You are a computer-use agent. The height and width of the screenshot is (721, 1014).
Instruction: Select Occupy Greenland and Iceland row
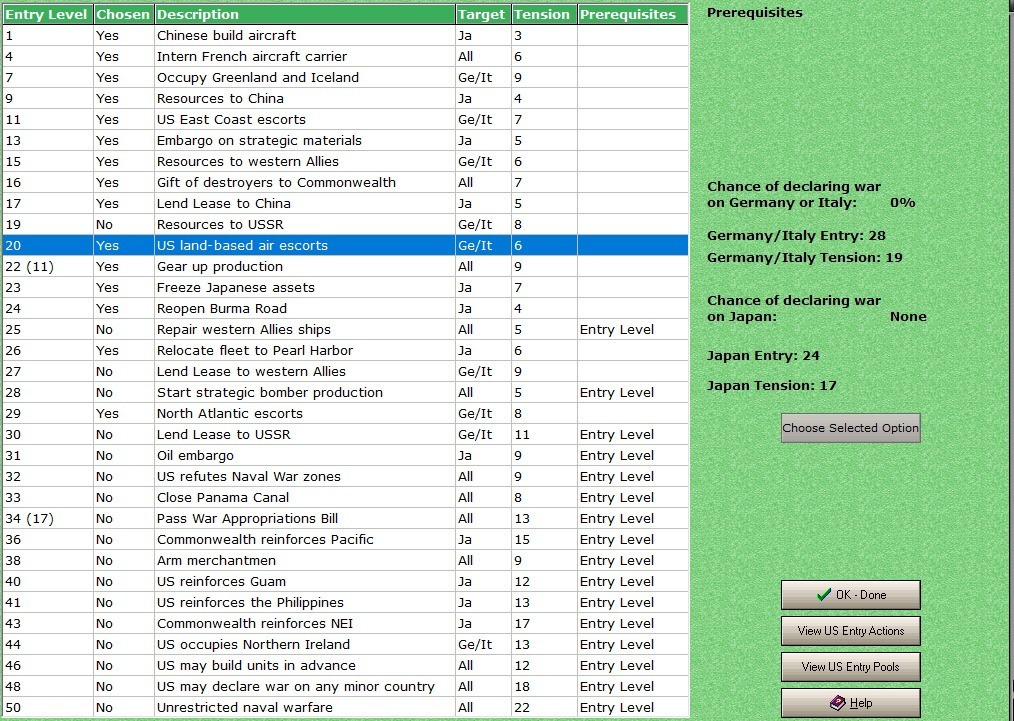point(345,78)
